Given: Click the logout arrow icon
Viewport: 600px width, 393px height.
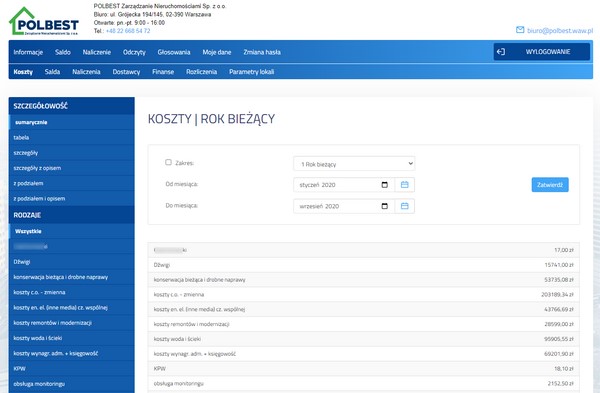Looking at the screenshot, I should click(x=501, y=52).
